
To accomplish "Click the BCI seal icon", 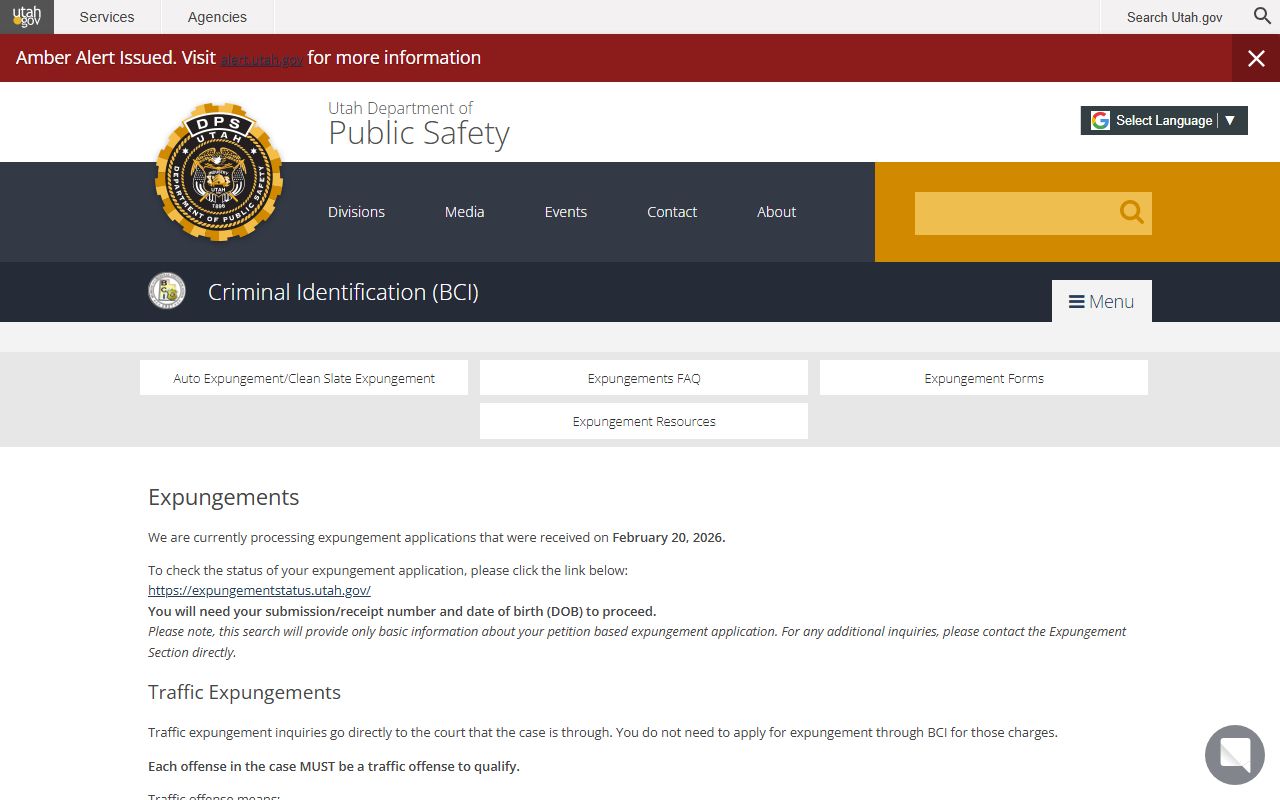I will click(167, 291).
